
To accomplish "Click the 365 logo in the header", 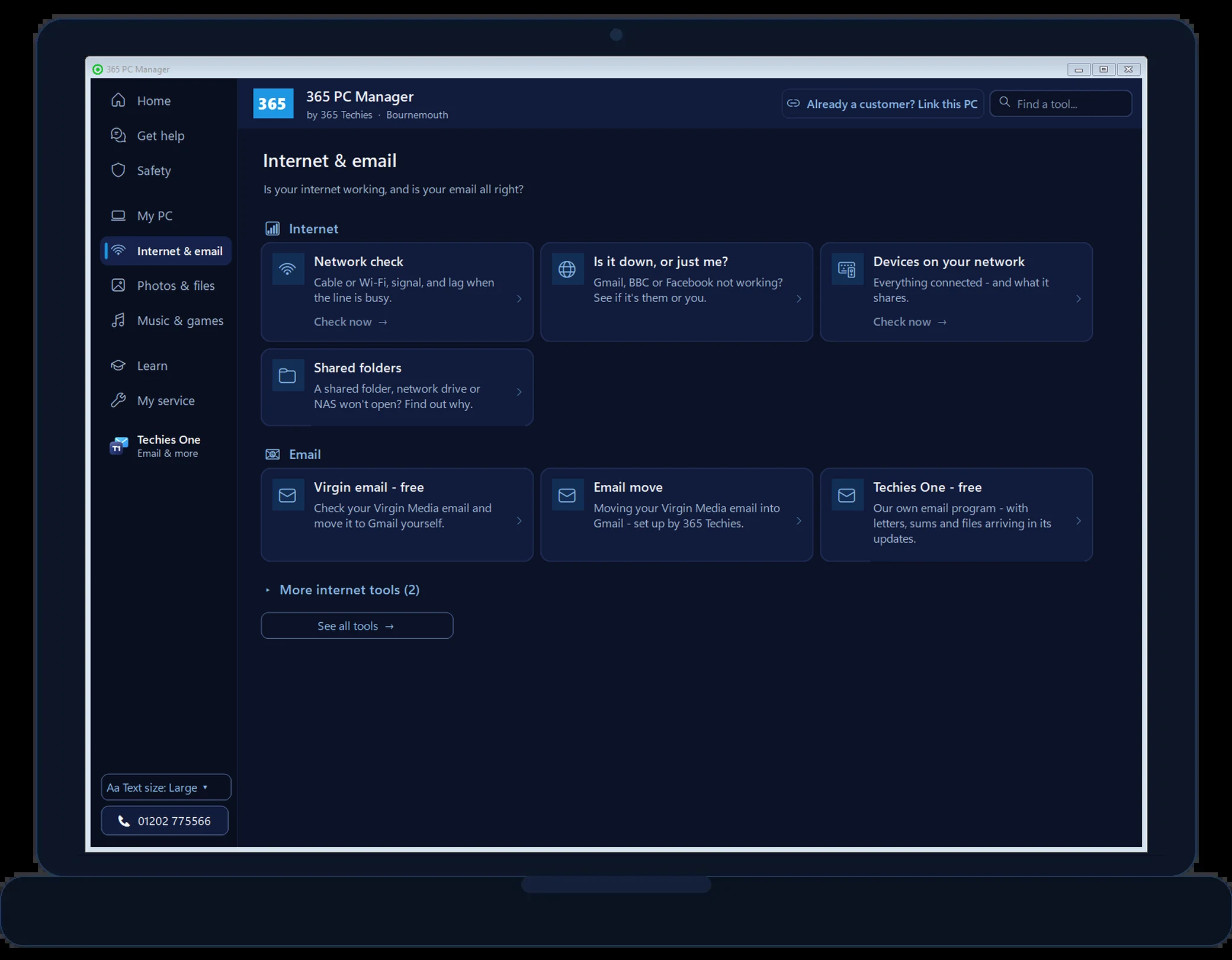I will click(273, 104).
